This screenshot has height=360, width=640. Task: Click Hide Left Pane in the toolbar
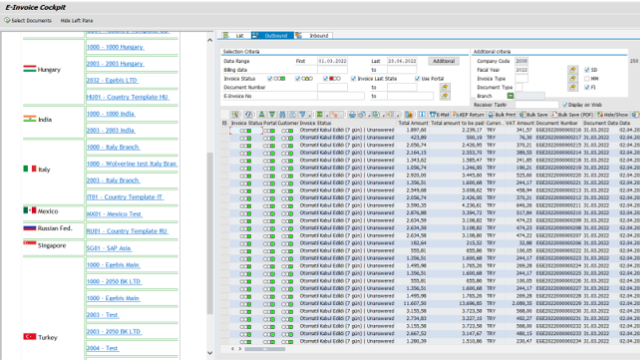[x=77, y=20]
